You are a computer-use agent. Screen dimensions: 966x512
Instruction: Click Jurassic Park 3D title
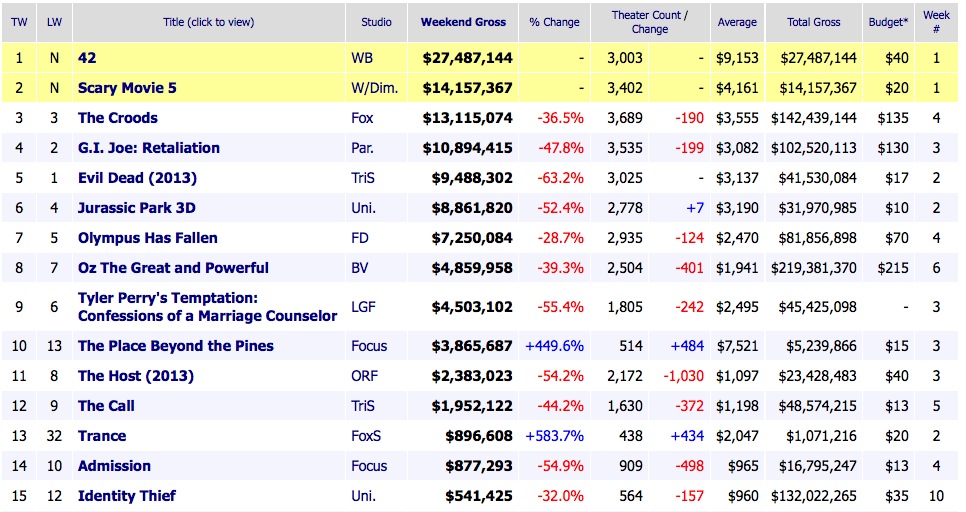tap(135, 208)
